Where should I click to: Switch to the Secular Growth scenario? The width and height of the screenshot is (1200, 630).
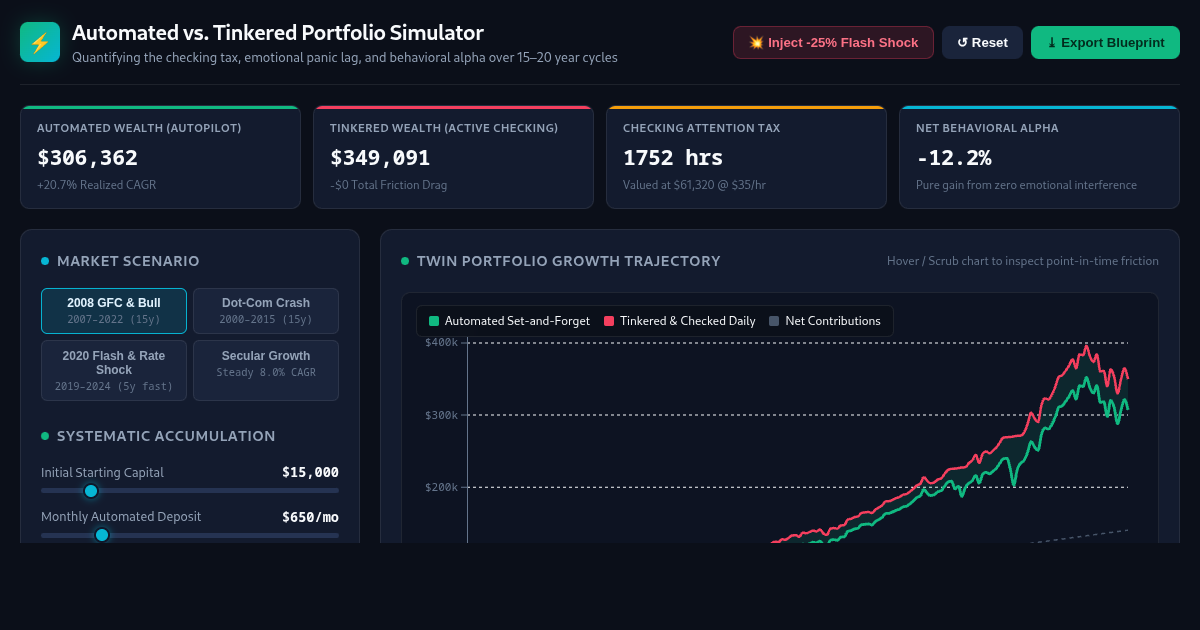tap(266, 370)
